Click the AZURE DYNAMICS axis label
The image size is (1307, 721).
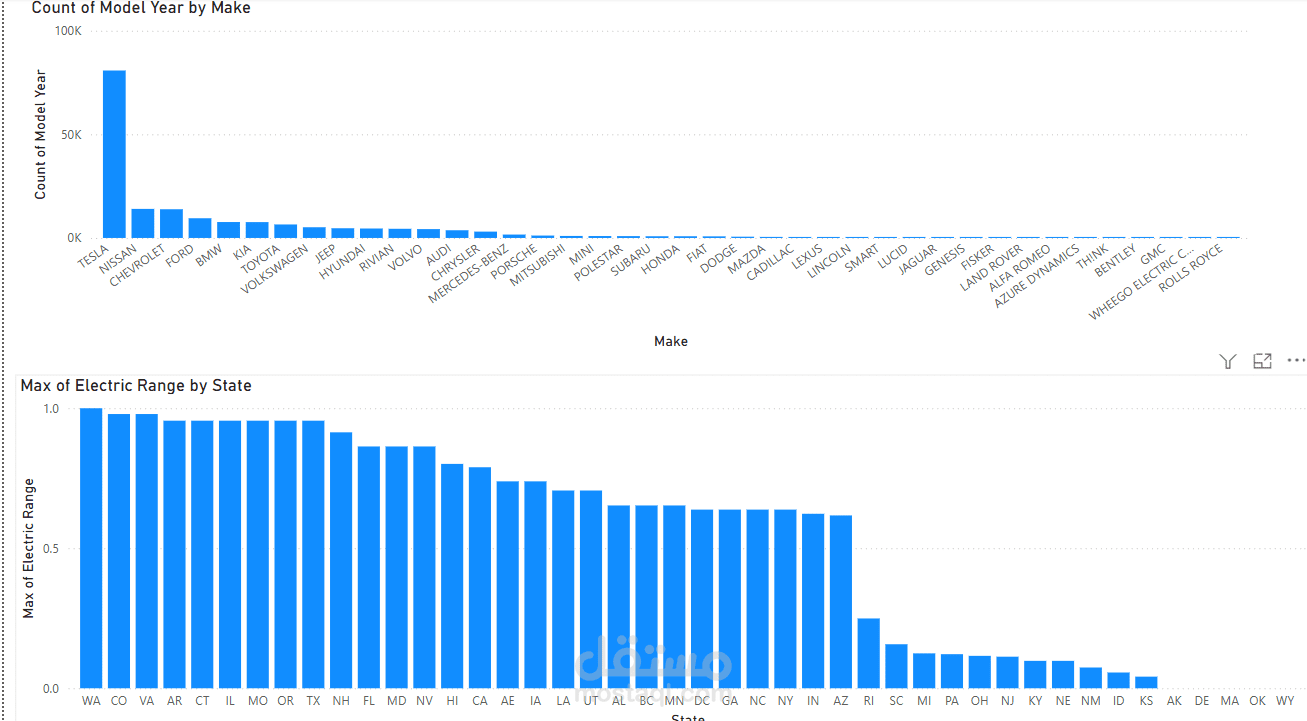1038,274
